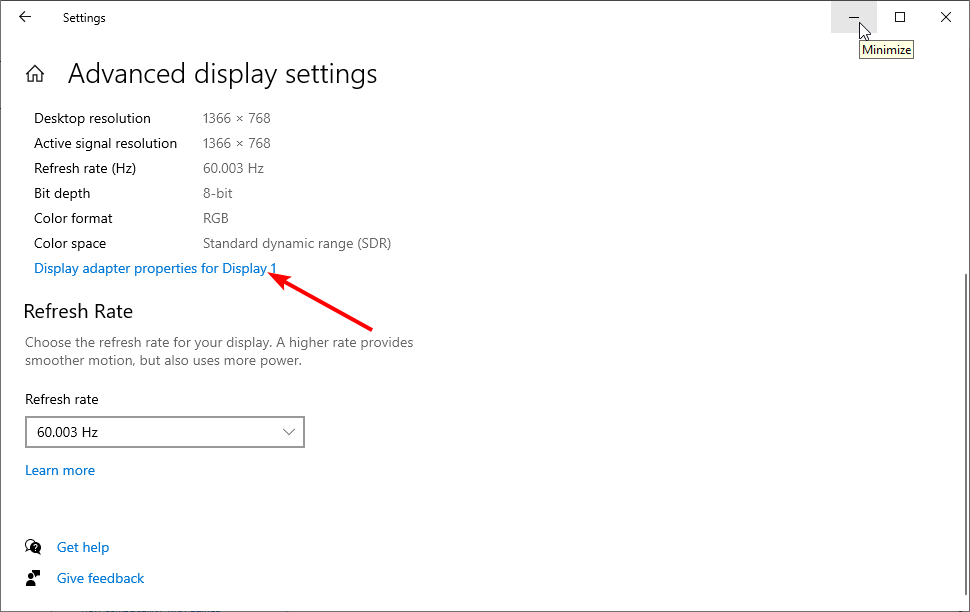The width and height of the screenshot is (970, 612).
Task: Minimize the Settings window
Action: point(854,17)
